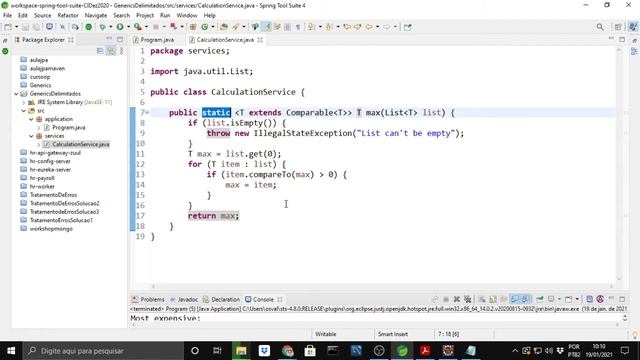Viewport: 640px width, 360px height.
Task: Click Collapse All in Package Explorer
Action: click(x=100, y=51)
